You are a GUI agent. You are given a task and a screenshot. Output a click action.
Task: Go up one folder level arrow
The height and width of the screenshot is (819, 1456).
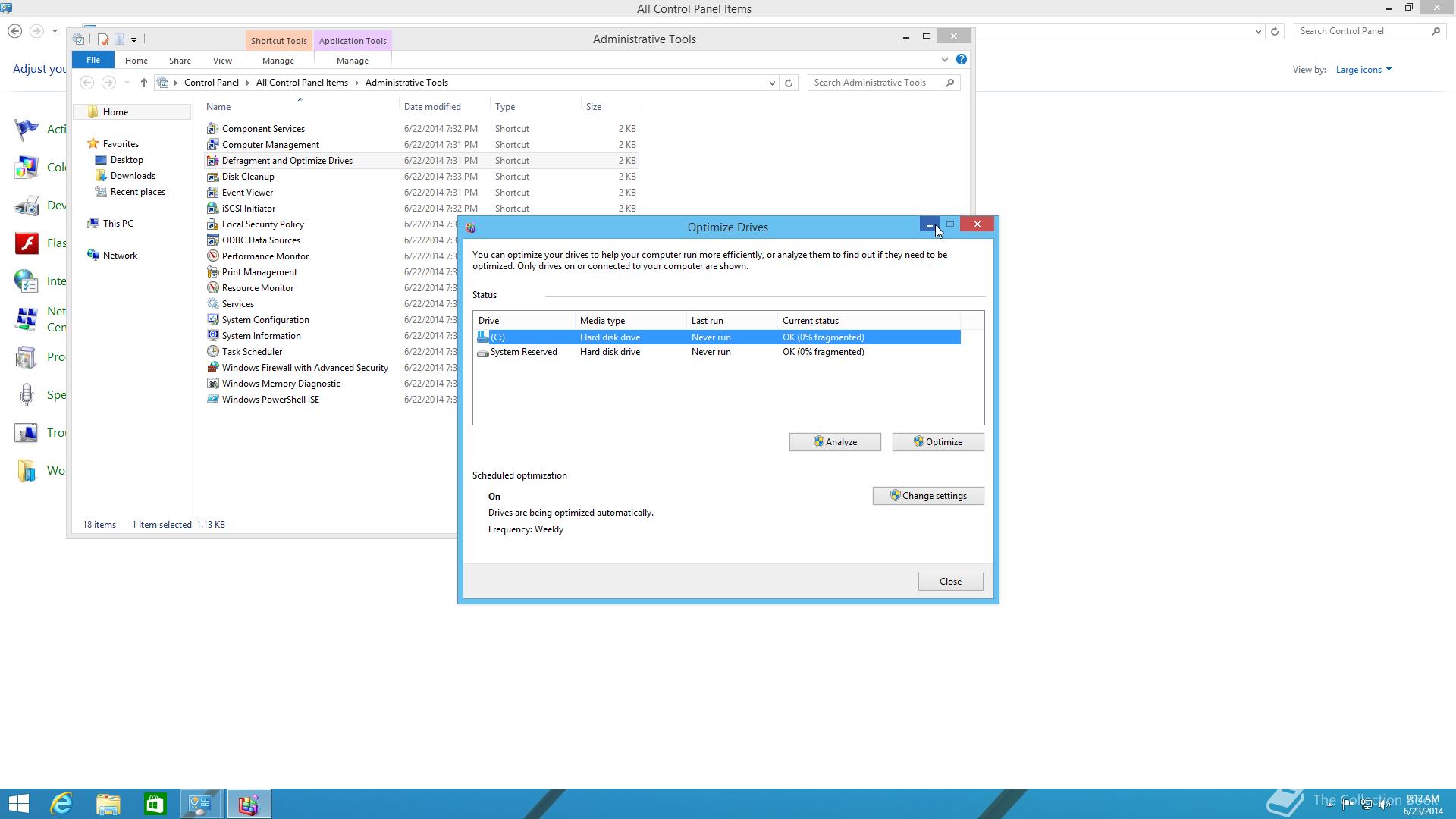click(x=143, y=83)
